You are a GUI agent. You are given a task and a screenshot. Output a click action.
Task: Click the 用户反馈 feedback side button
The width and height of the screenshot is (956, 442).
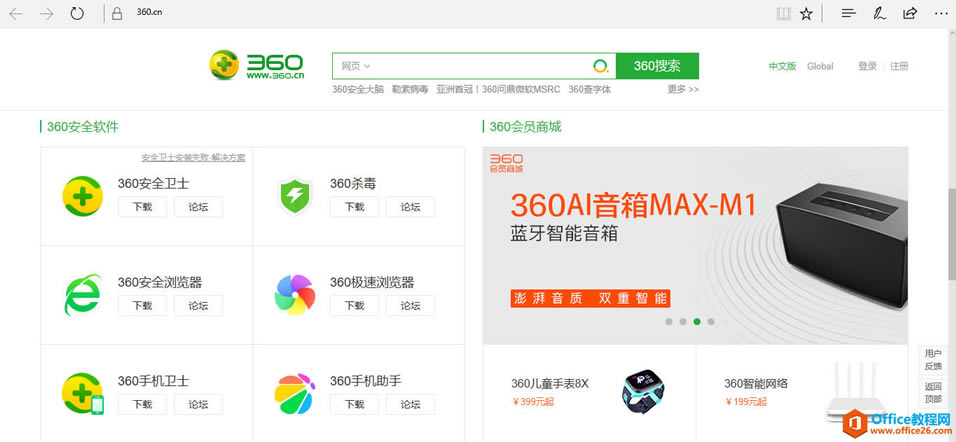click(x=933, y=360)
